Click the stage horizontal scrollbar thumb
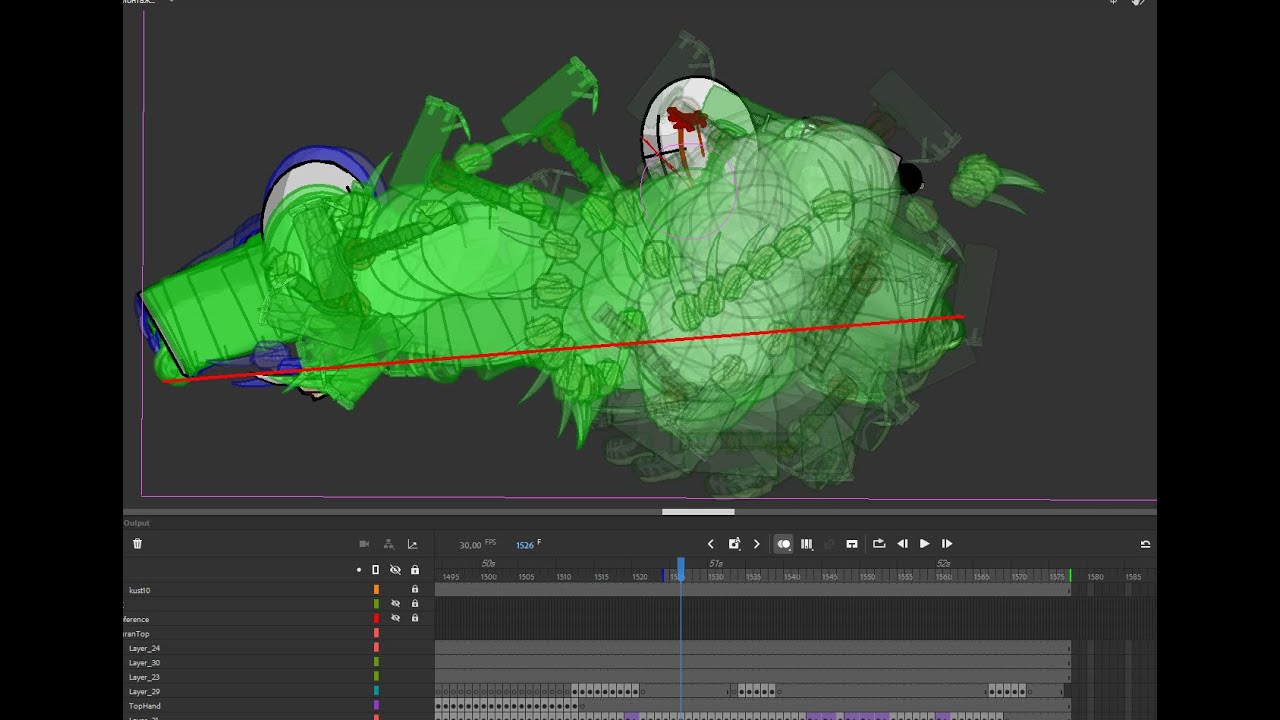The image size is (1280, 720). point(698,512)
